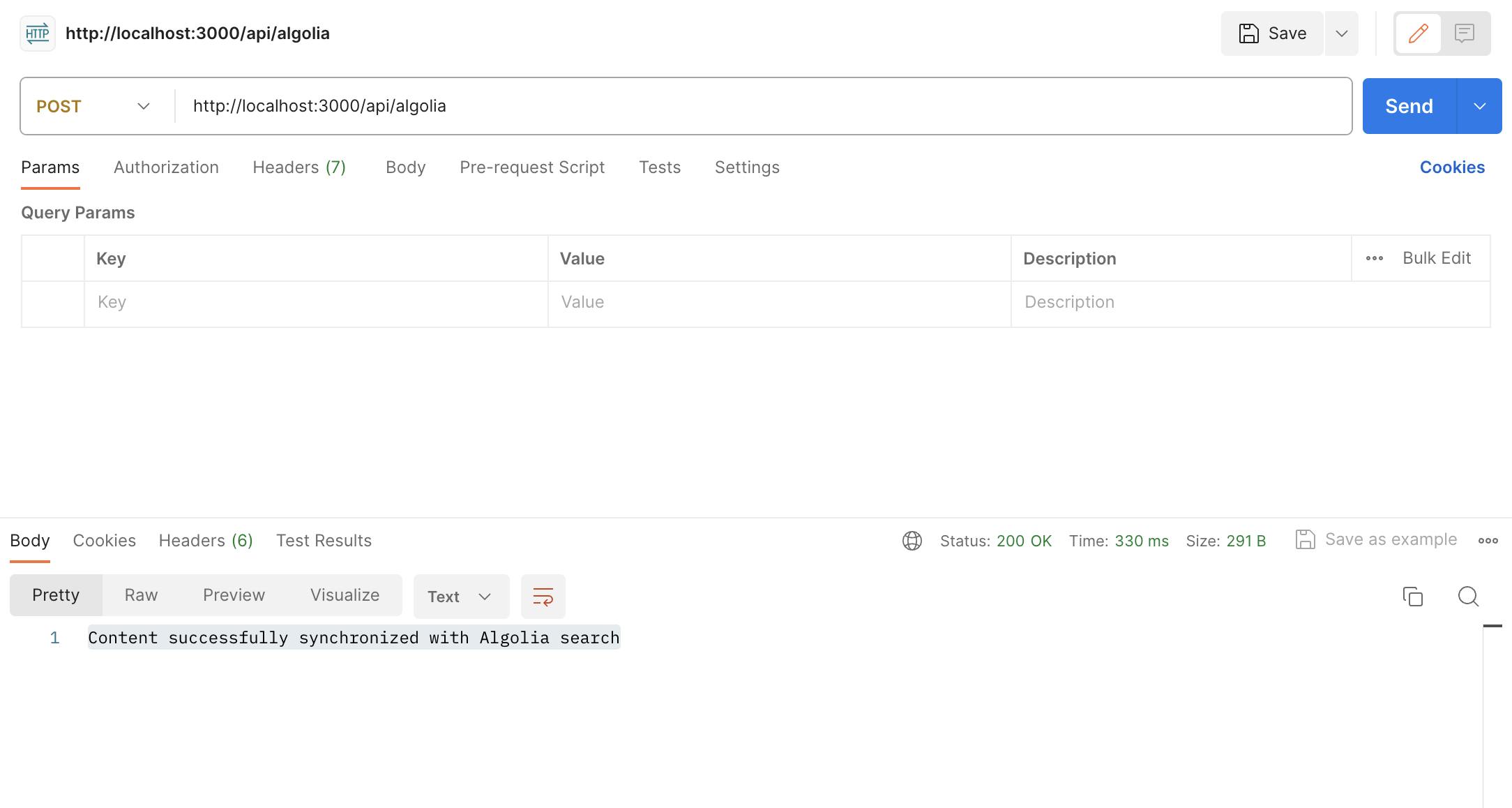Expand the Save options arrow

[1341, 33]
